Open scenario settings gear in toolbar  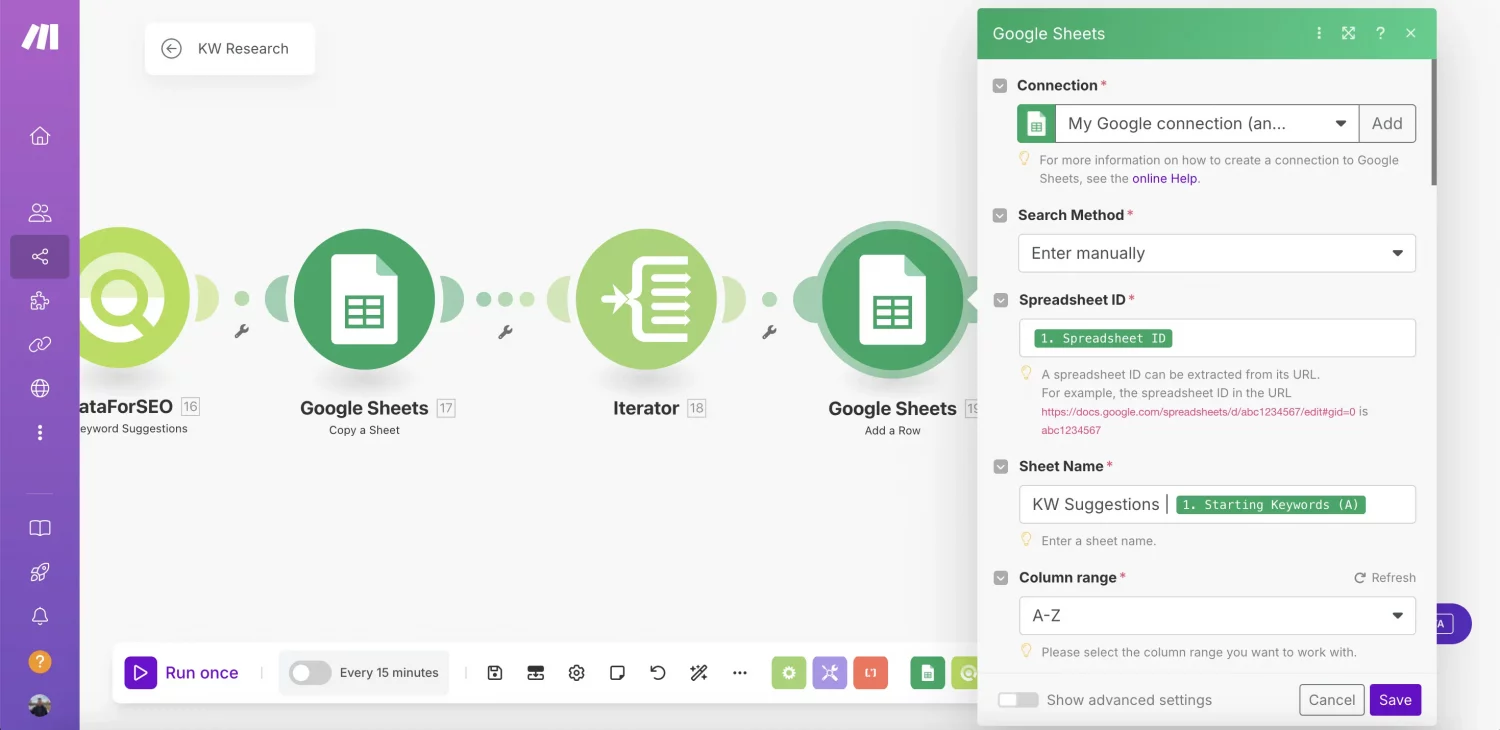(x=576, y=673)
